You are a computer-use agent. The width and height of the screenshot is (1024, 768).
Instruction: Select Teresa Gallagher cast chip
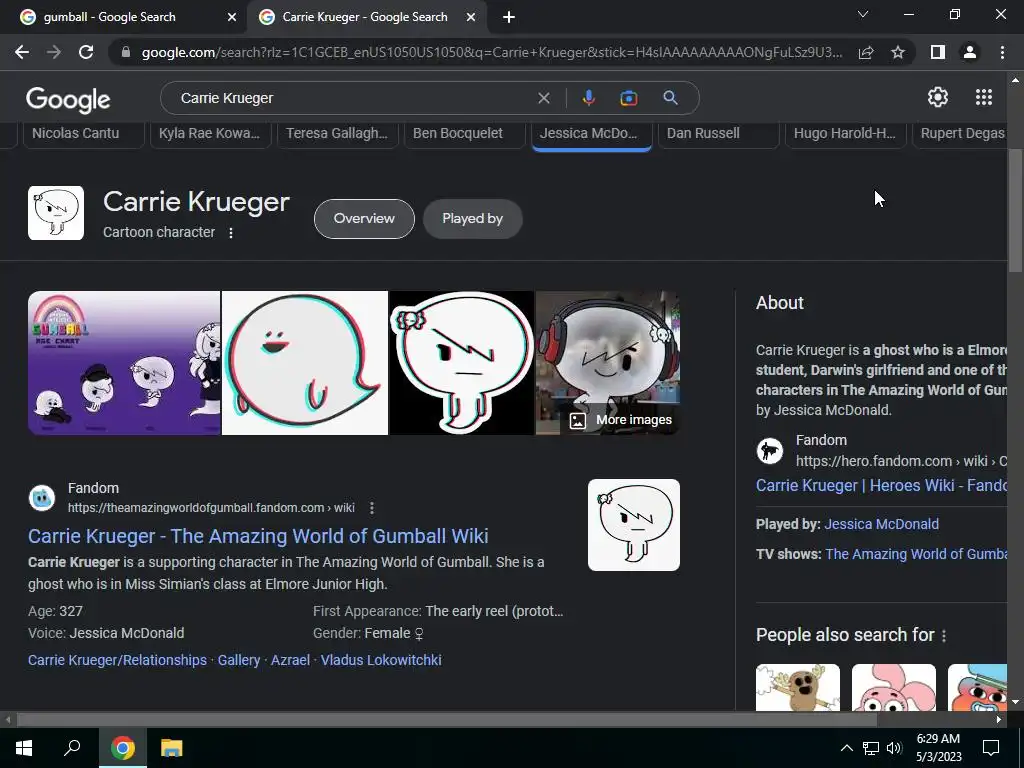click(x=338, y=134)
